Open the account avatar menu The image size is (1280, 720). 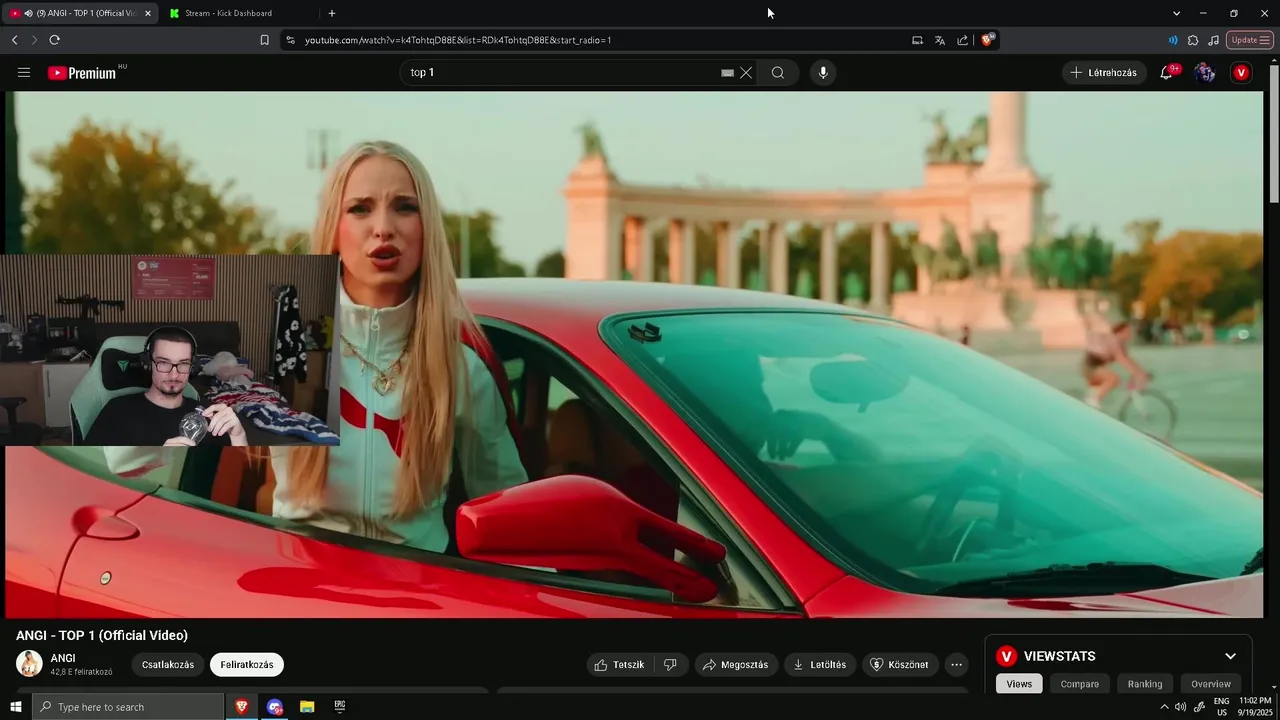[1204, 72]
